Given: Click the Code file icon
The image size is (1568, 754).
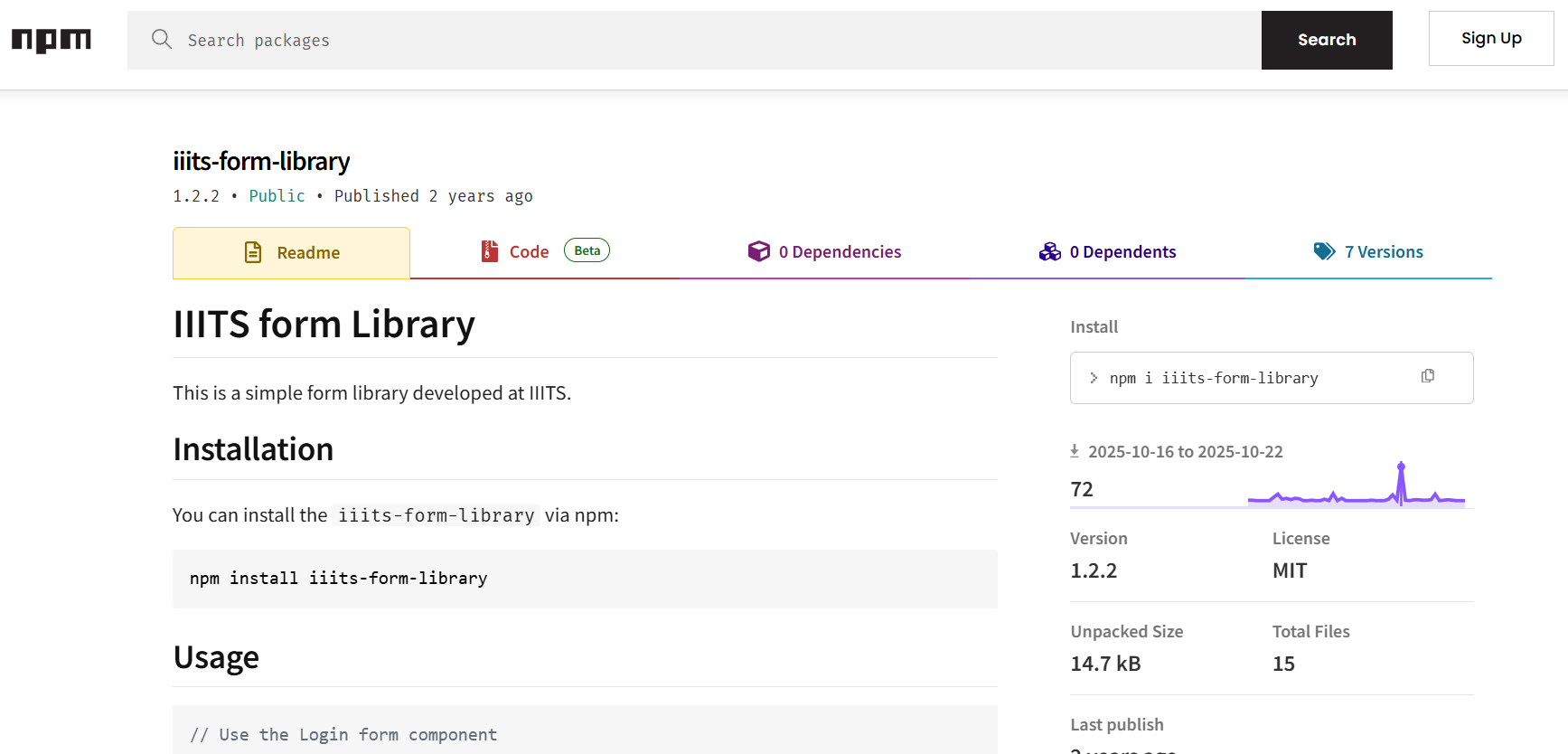Looking at the screenshot, I should pyautogui.click(x=490, y=251).
